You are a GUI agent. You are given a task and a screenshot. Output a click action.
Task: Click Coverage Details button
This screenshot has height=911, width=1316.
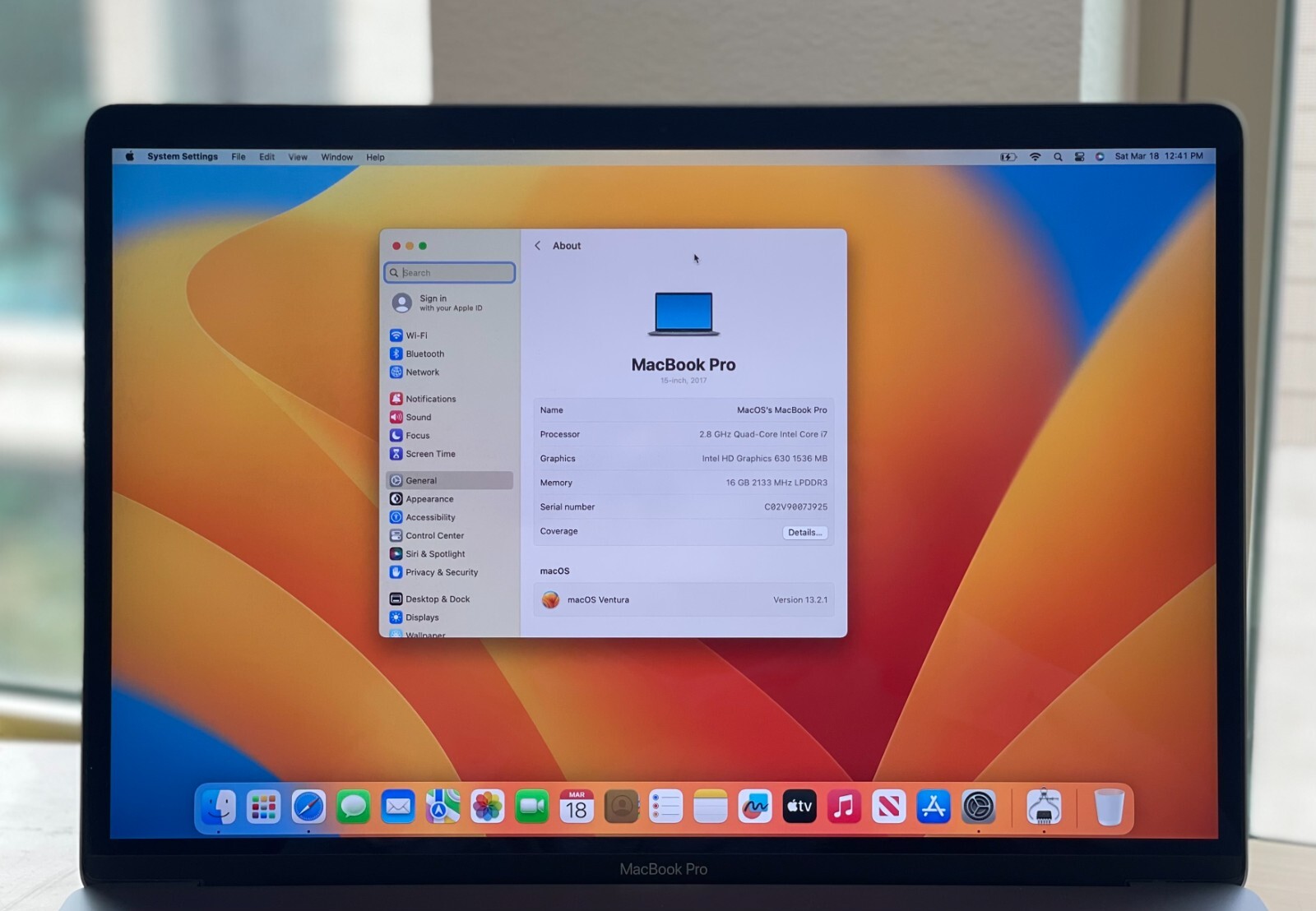click(804, 532)
